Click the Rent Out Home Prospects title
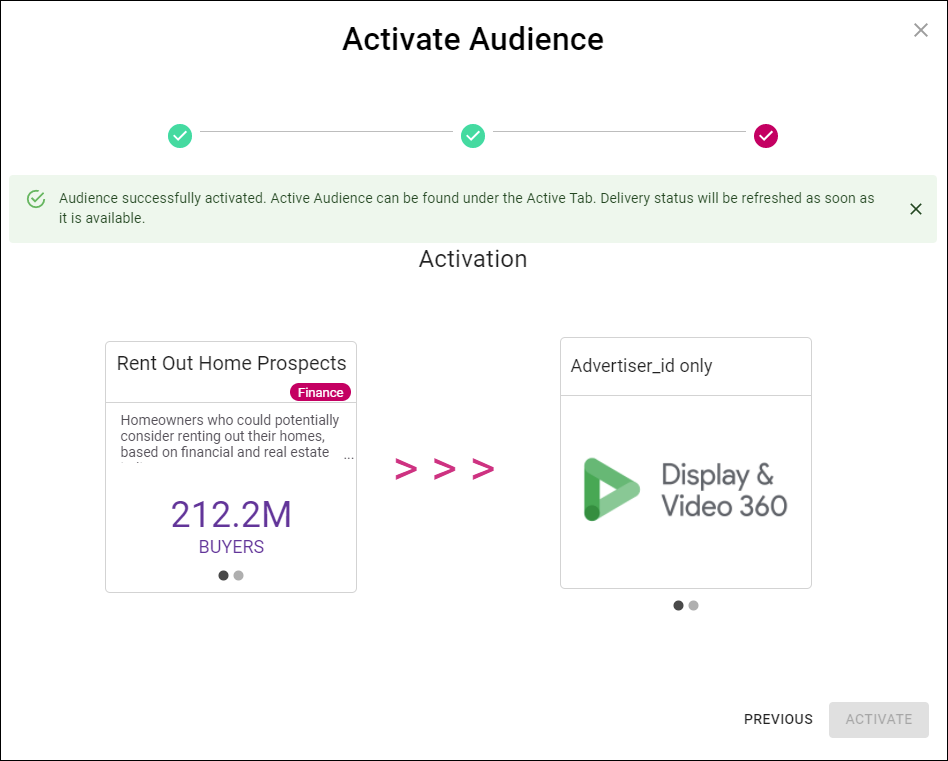Image resolution: width=948 pixels, height=761 pixels. [x=232, y=363]
